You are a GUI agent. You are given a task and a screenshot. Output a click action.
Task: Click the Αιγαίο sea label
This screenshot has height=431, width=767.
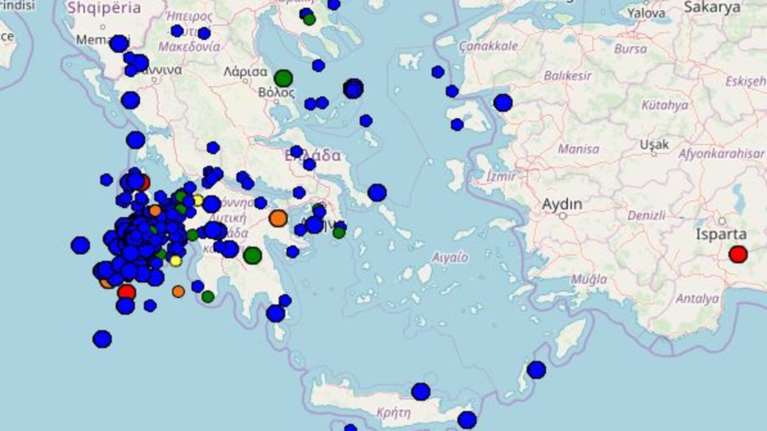tap(450, 257)
